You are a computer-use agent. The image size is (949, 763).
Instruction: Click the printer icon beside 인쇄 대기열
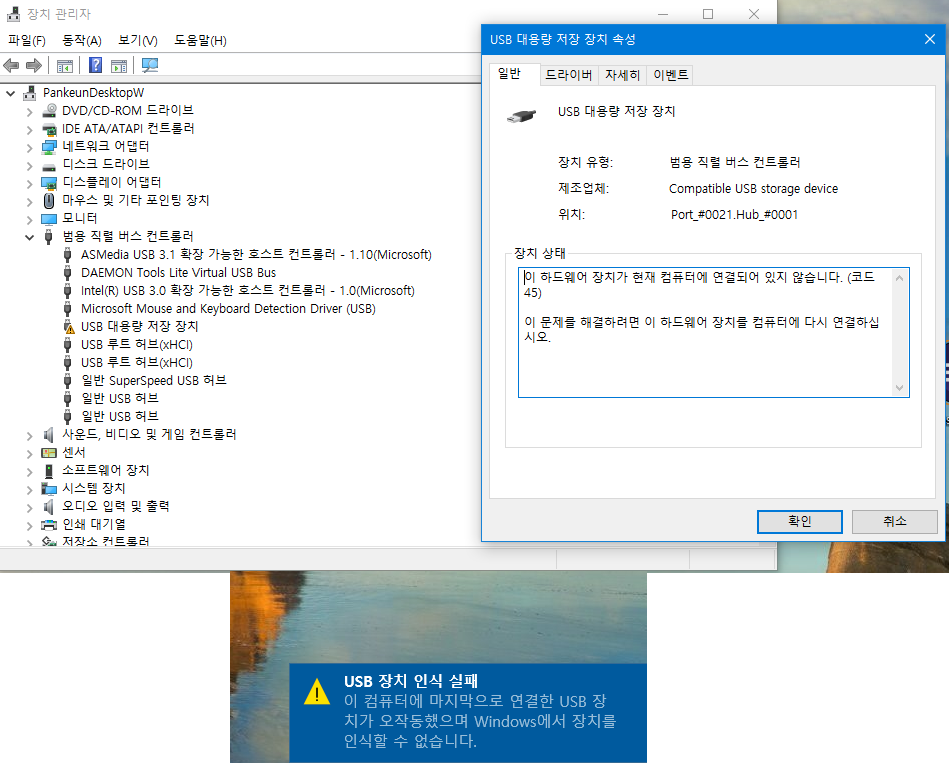click(49, 525)
